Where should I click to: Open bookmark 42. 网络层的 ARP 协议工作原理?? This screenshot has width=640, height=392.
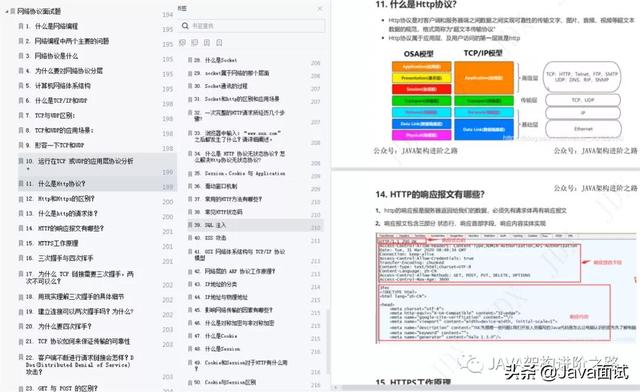(x=234, y=272)
